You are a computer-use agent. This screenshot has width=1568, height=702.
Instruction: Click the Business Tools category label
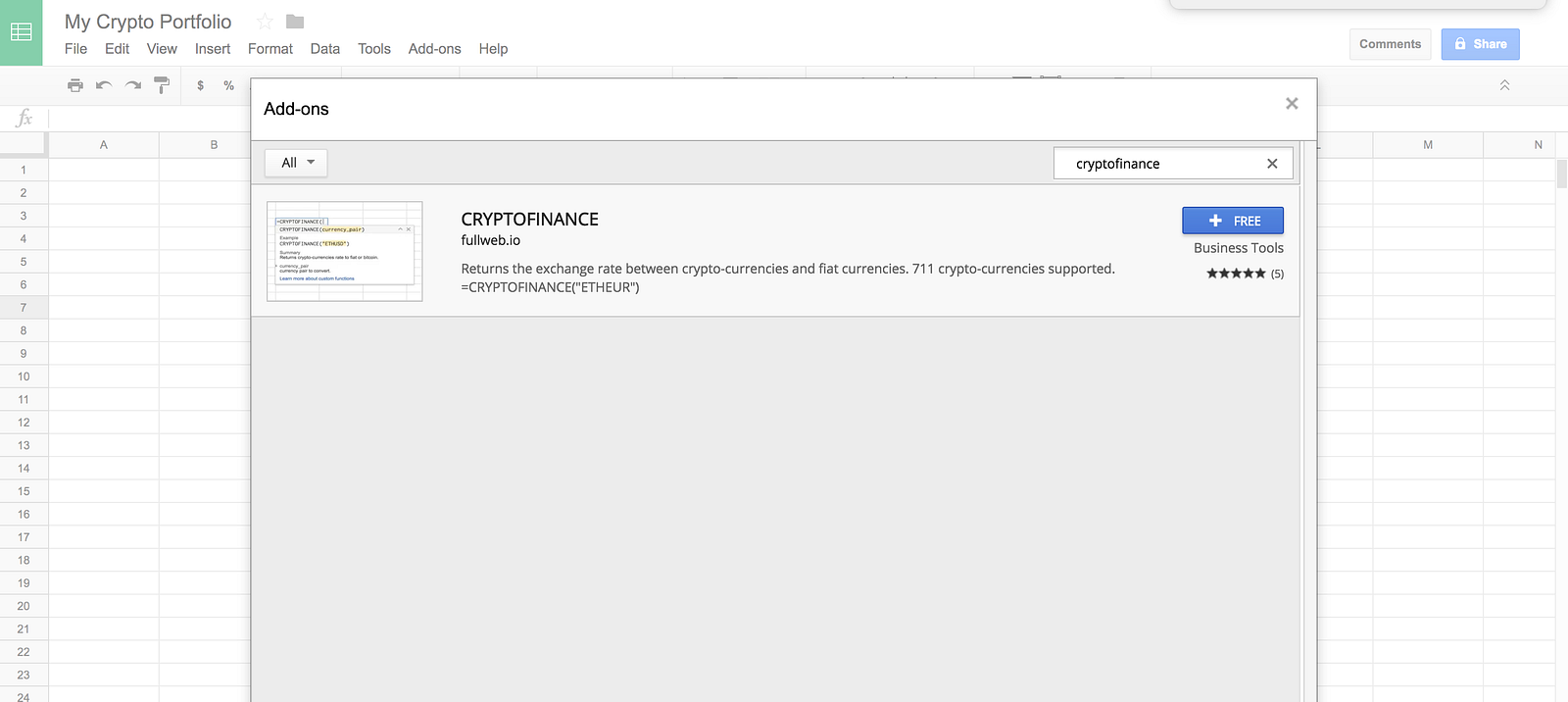coord(1239,248)
